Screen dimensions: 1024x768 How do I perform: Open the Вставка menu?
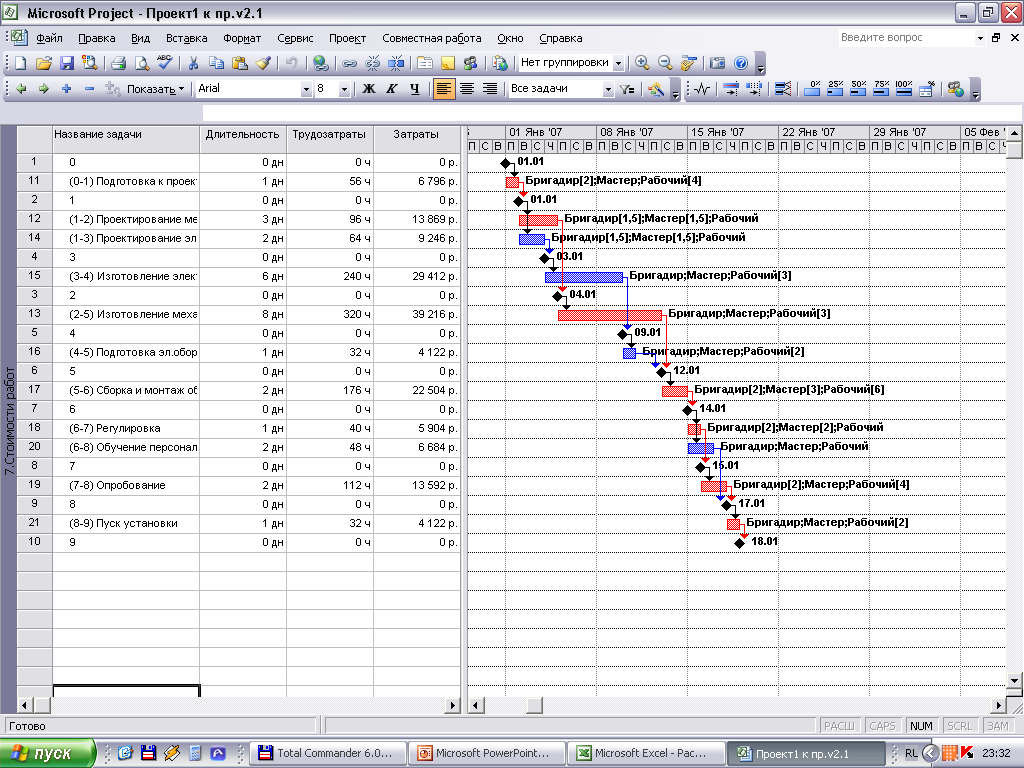point(186,38)
